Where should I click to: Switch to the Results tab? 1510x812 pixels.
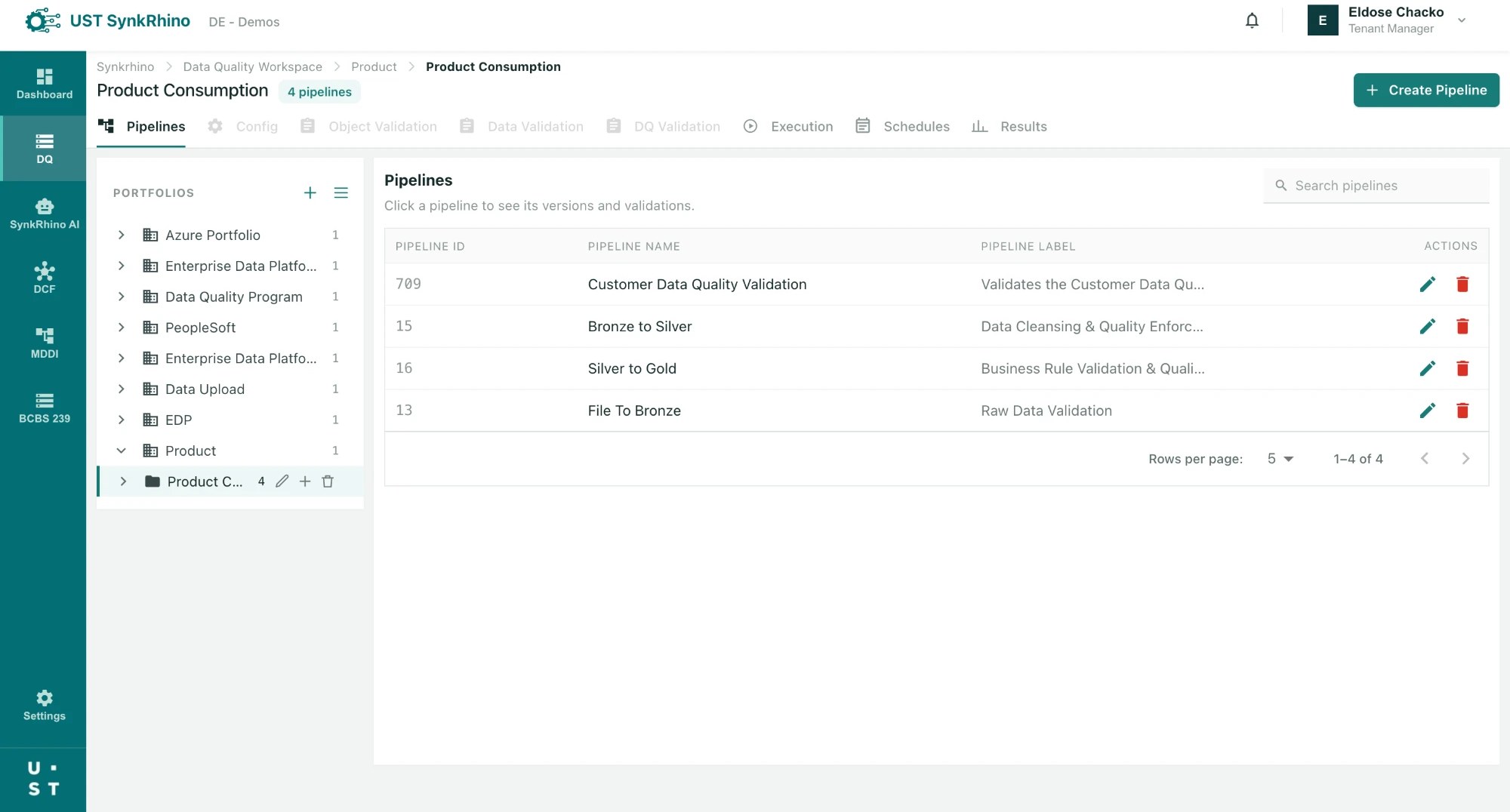(x=1009, y=127)
